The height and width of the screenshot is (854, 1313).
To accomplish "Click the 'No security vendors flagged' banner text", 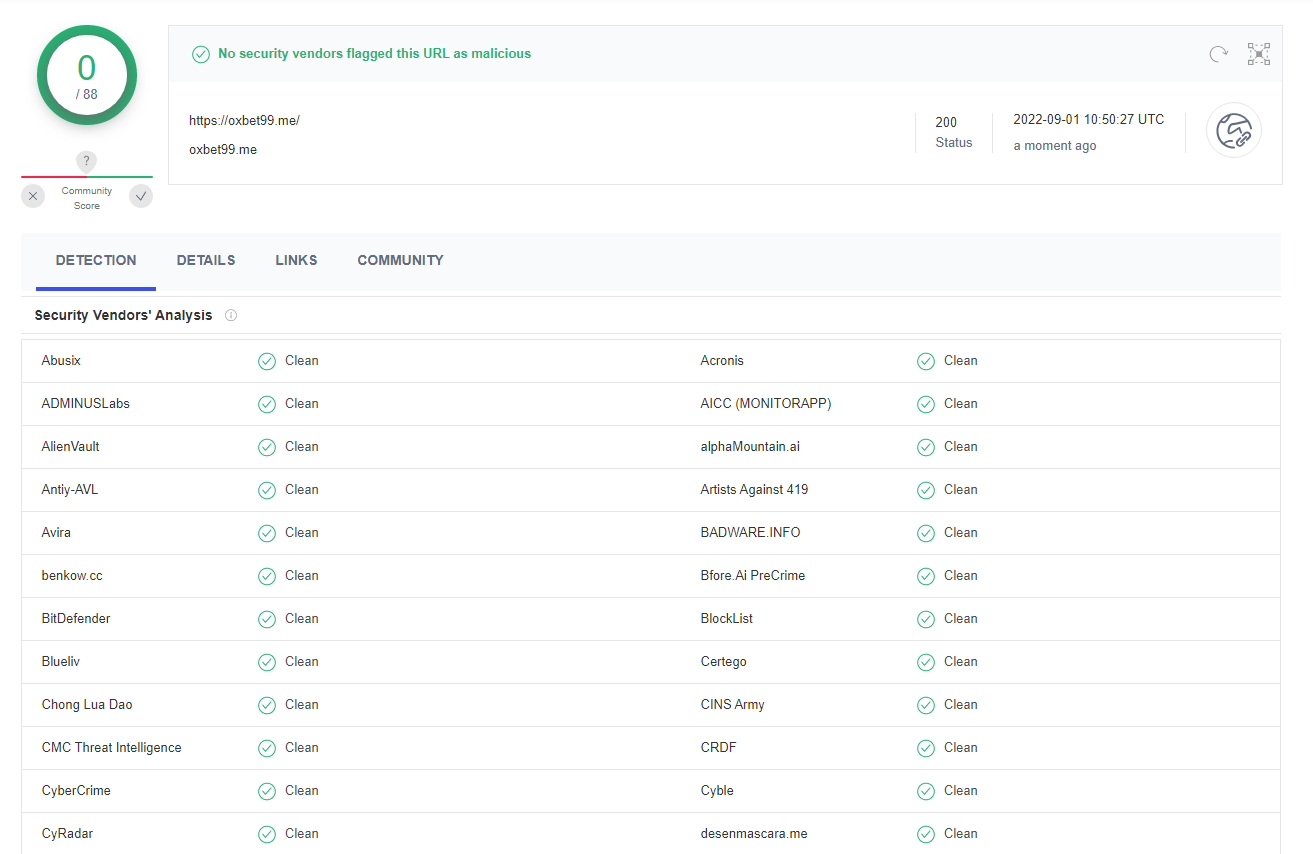I will 375,54.
